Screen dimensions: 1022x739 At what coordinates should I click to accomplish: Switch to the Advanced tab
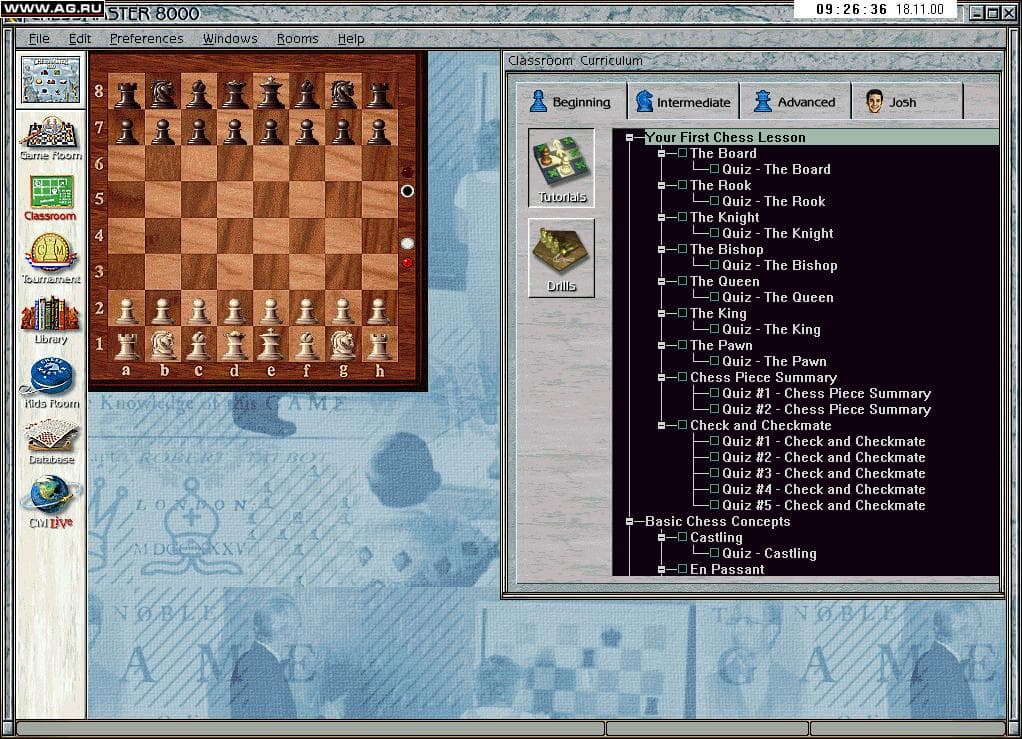(795, 102)
